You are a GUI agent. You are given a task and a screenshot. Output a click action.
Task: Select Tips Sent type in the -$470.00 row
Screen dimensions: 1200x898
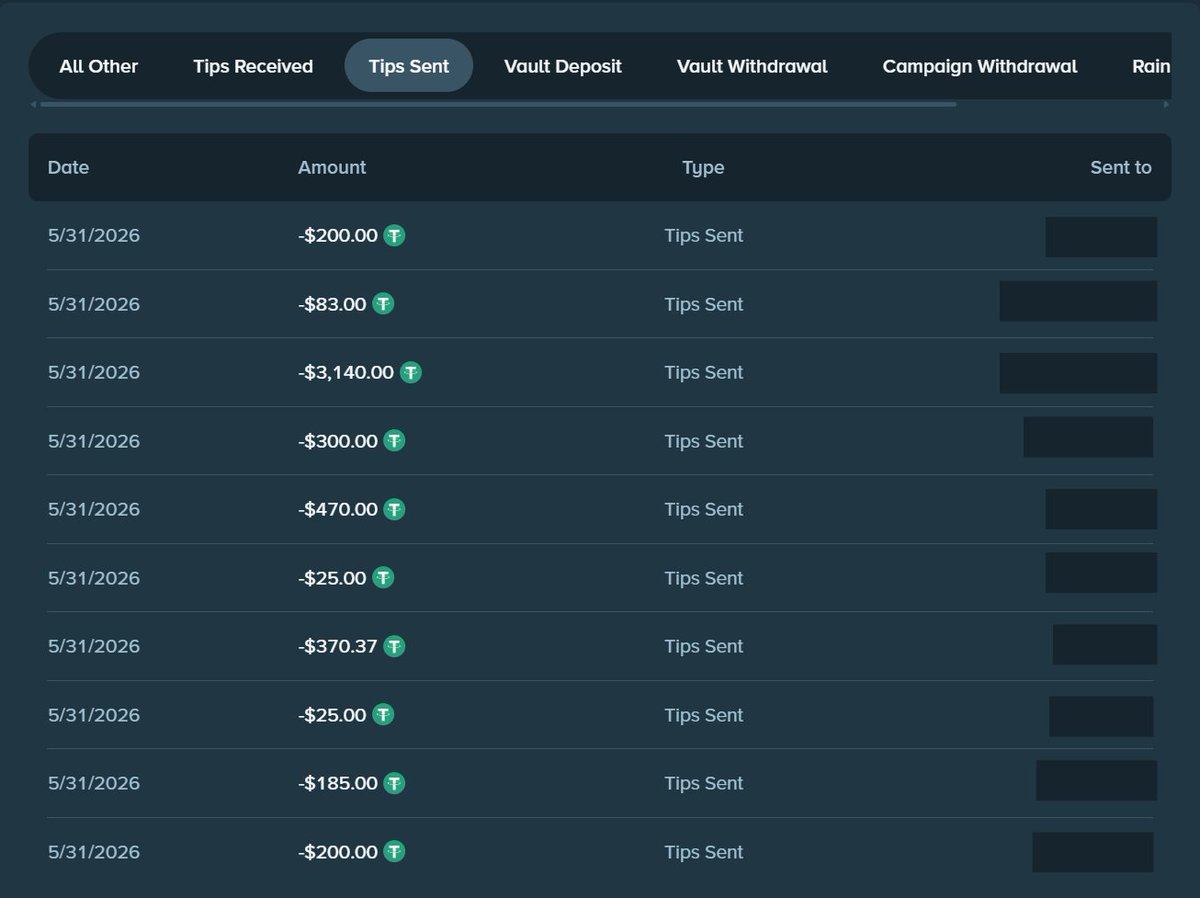704,509
